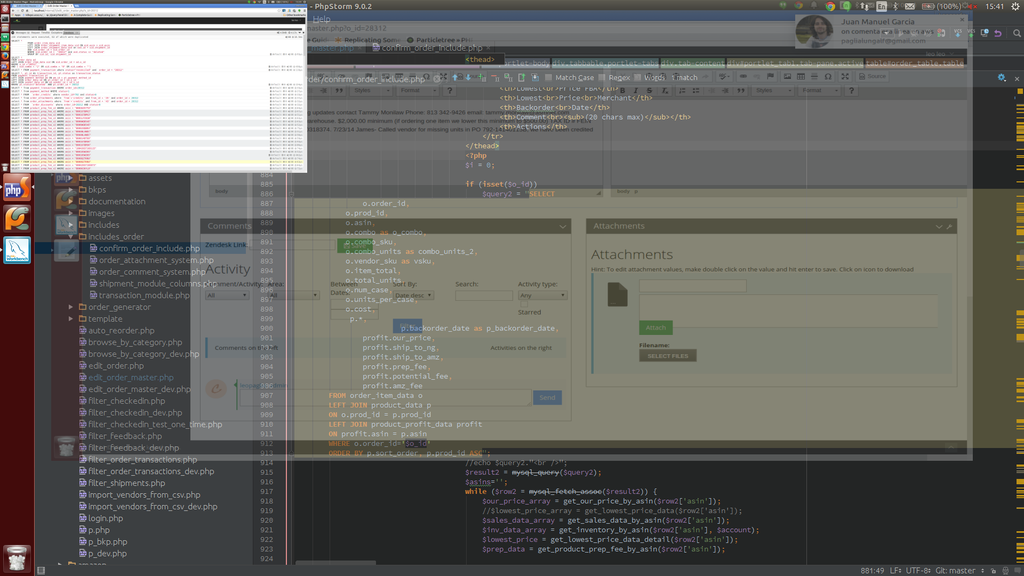Open the system settings gear menu
1024x576 pixels.
pos(1015,6)
